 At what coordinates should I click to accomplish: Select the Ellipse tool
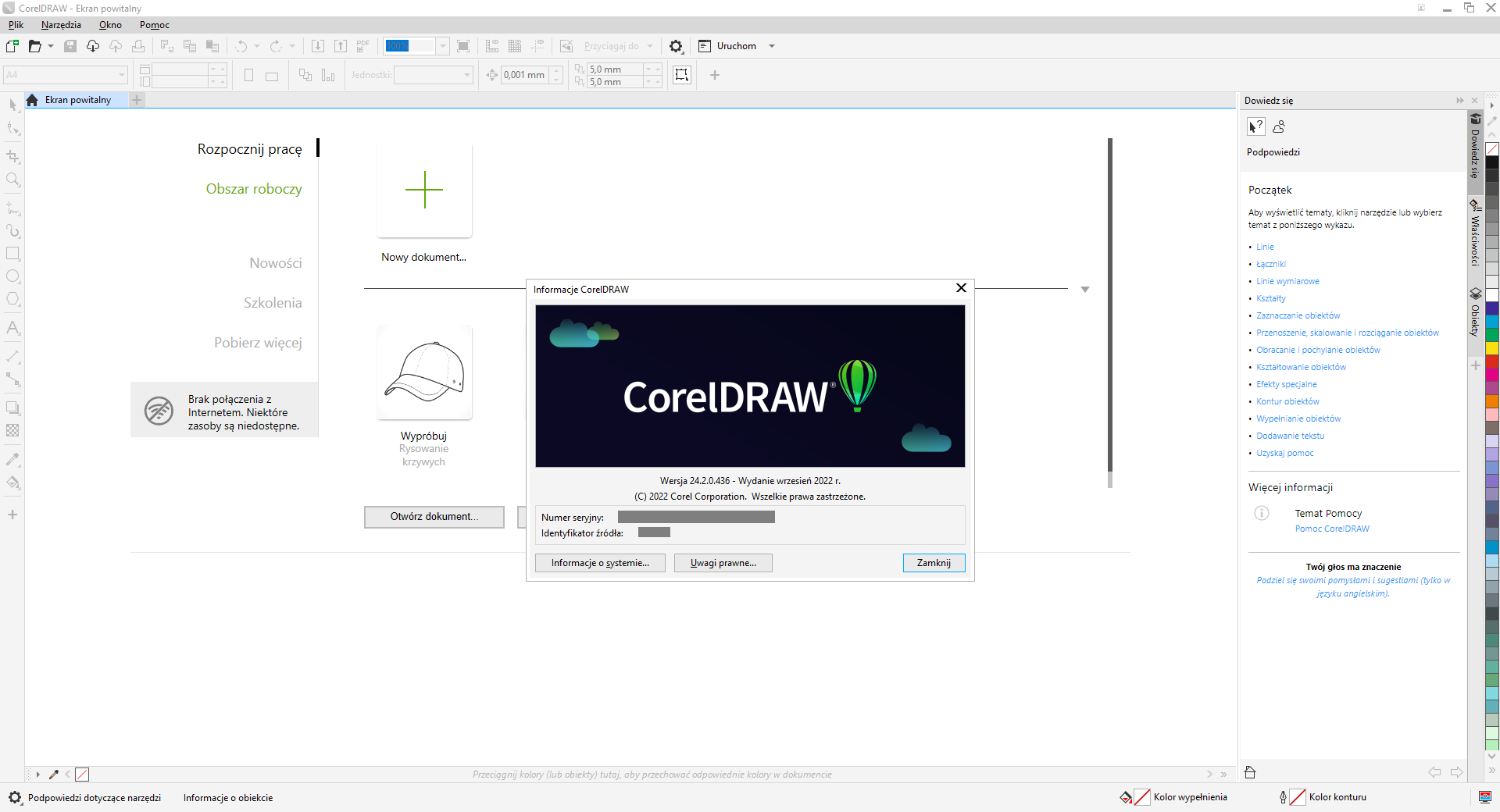12,276
